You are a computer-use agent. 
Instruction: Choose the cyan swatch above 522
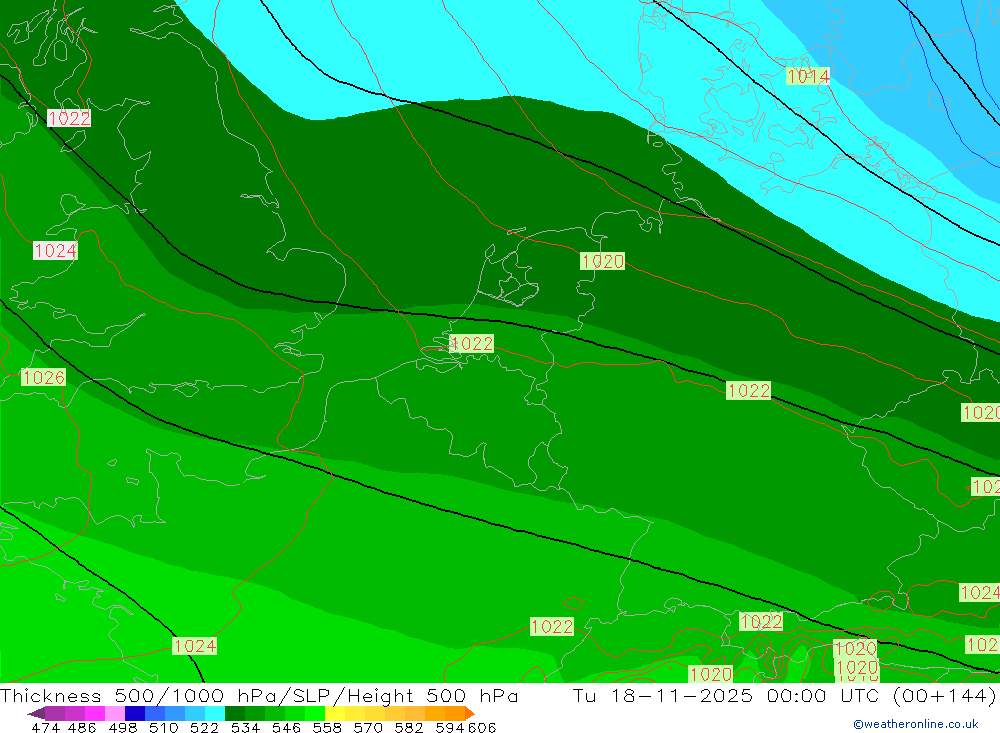[215, 713]
